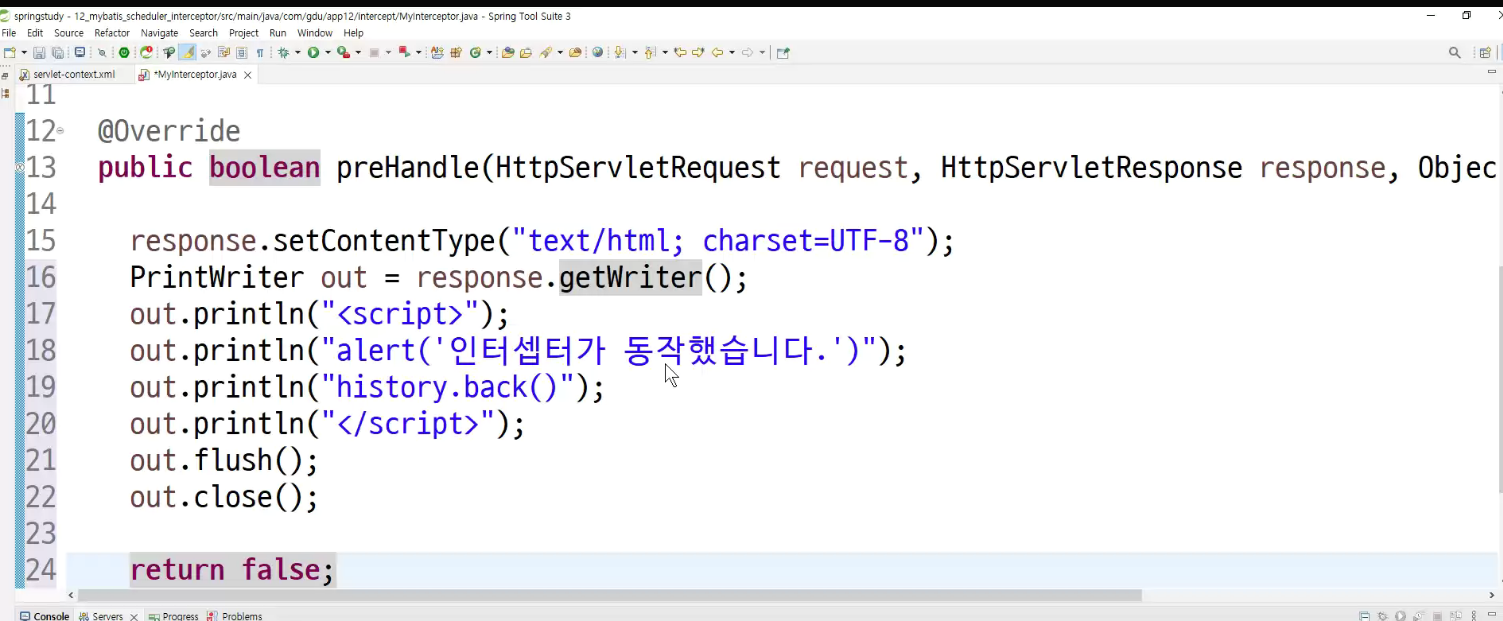Open Search flashlight dropdown arrow
Viewport: 1503px width, 621px height.
tap(560, 52)
